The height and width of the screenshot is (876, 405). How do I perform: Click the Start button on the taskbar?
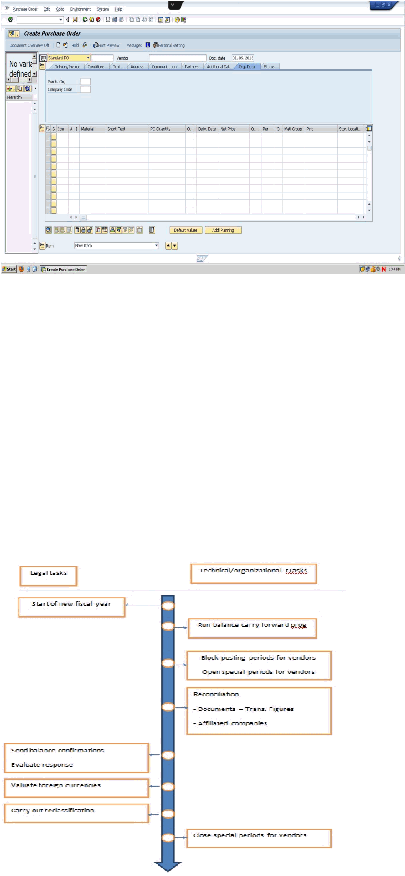click(9, 269)
